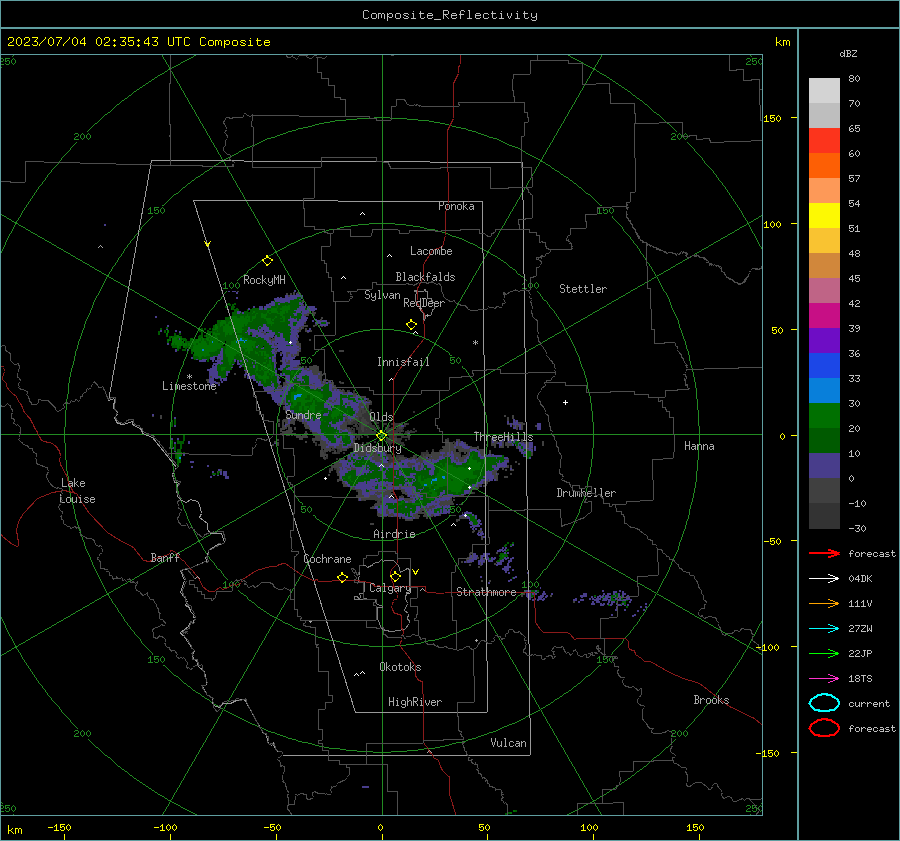Click the white plus marker west of Hanna
This screenshot has height=841, width=900.
point(565,402)
